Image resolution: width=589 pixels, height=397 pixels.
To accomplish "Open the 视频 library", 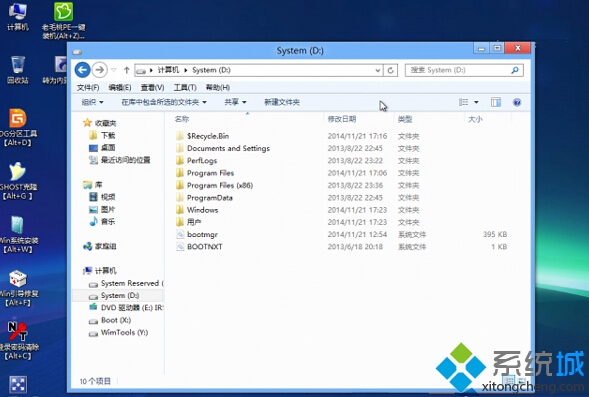I will (x=108, y=197).
